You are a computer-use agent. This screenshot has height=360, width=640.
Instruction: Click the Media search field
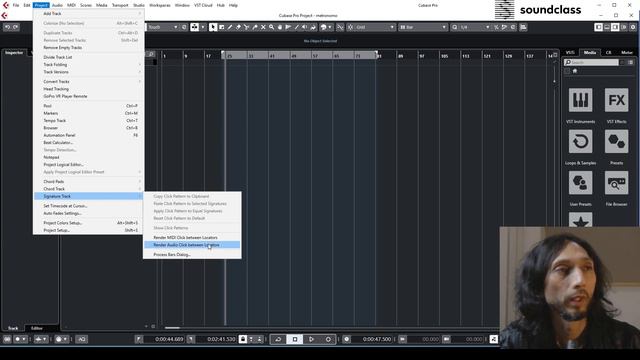[591, 62]
